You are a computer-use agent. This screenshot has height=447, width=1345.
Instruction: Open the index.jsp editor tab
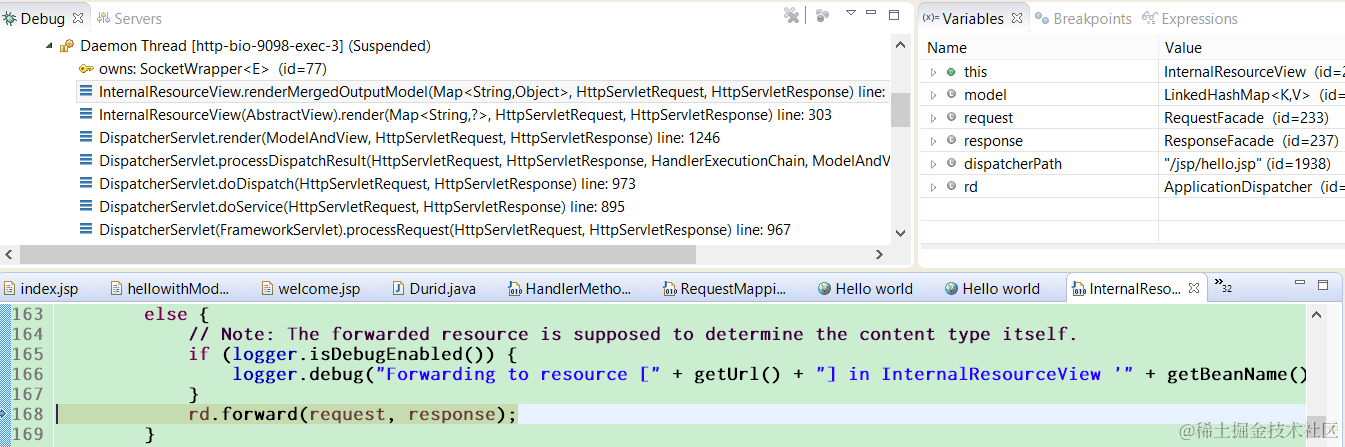(x=41, y=289)
